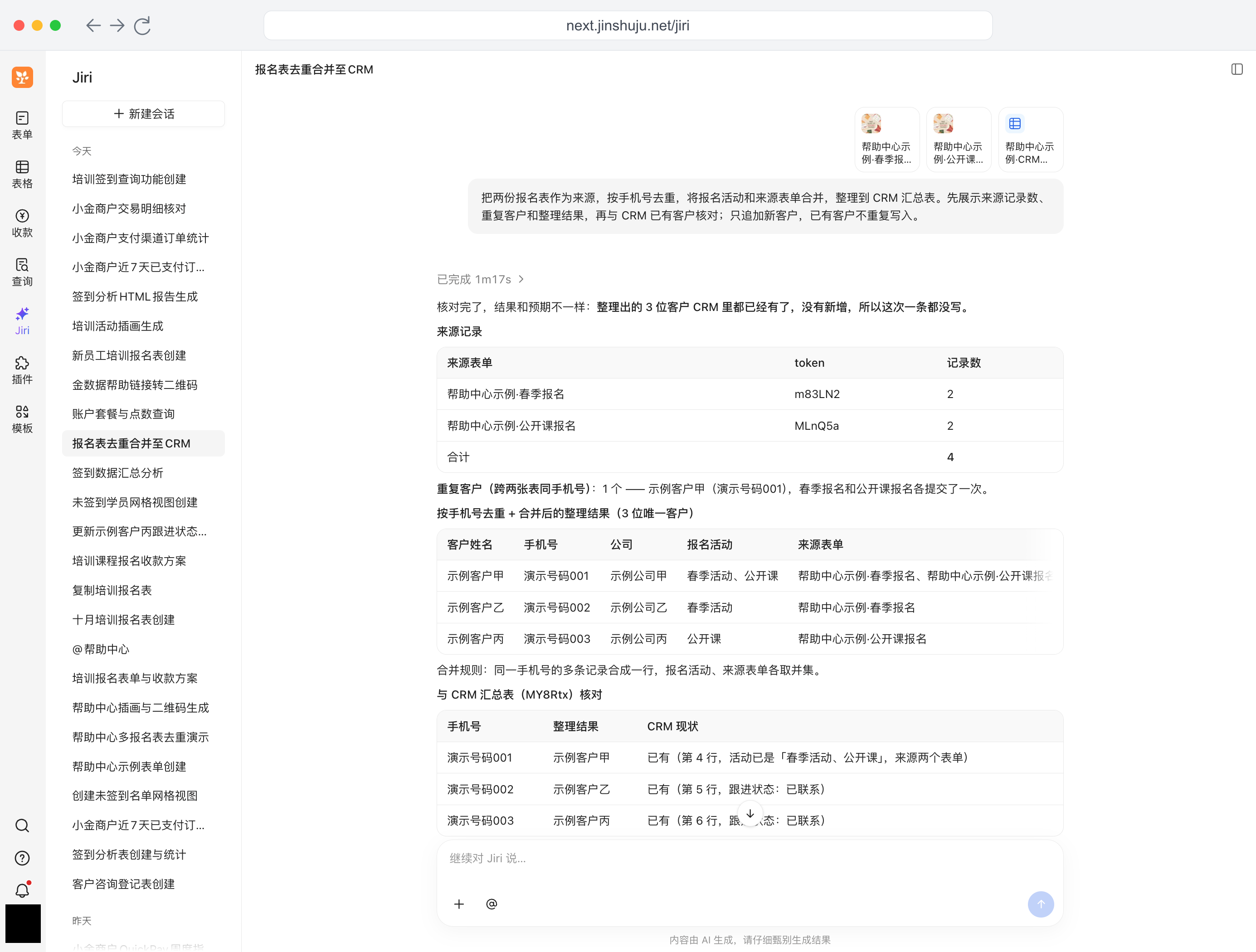1256x952 pixels.
Task: Open conversation 小金商户交易明细核对
Action: click(x=143, y=209)
